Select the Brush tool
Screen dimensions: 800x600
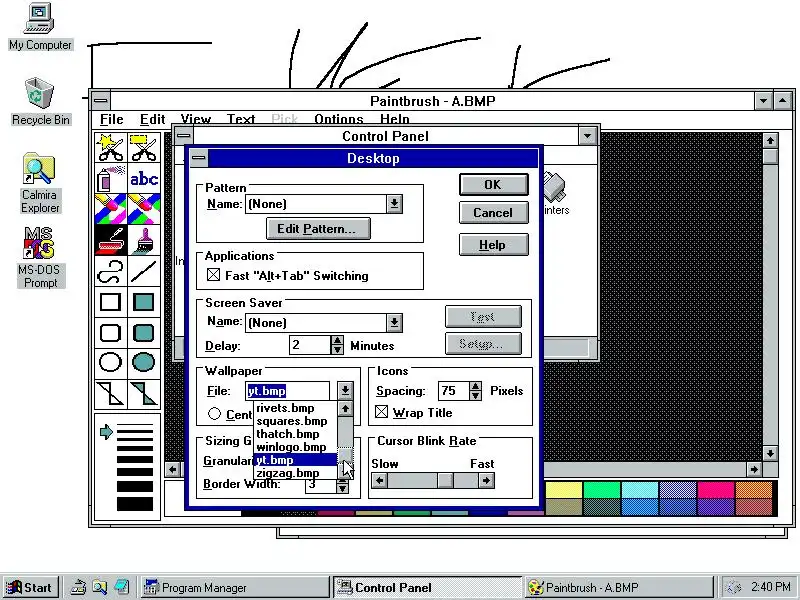coord(144,240)
